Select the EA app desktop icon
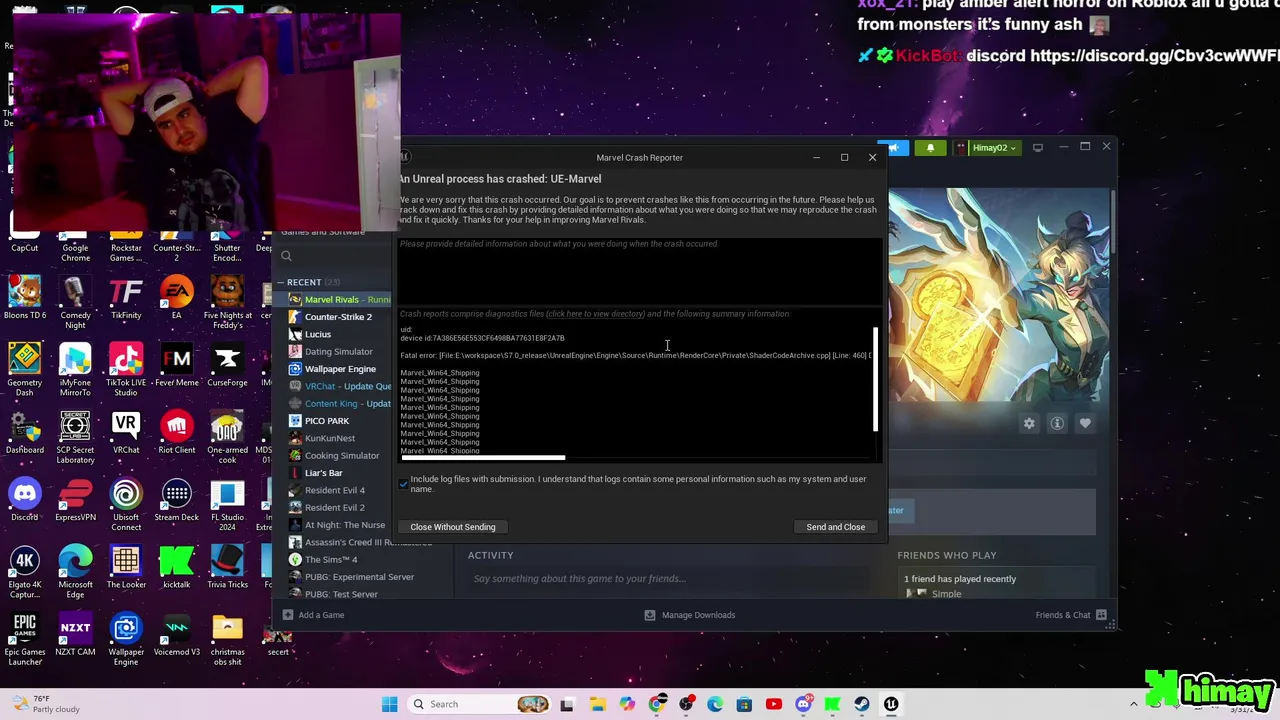 pos(176,298)
